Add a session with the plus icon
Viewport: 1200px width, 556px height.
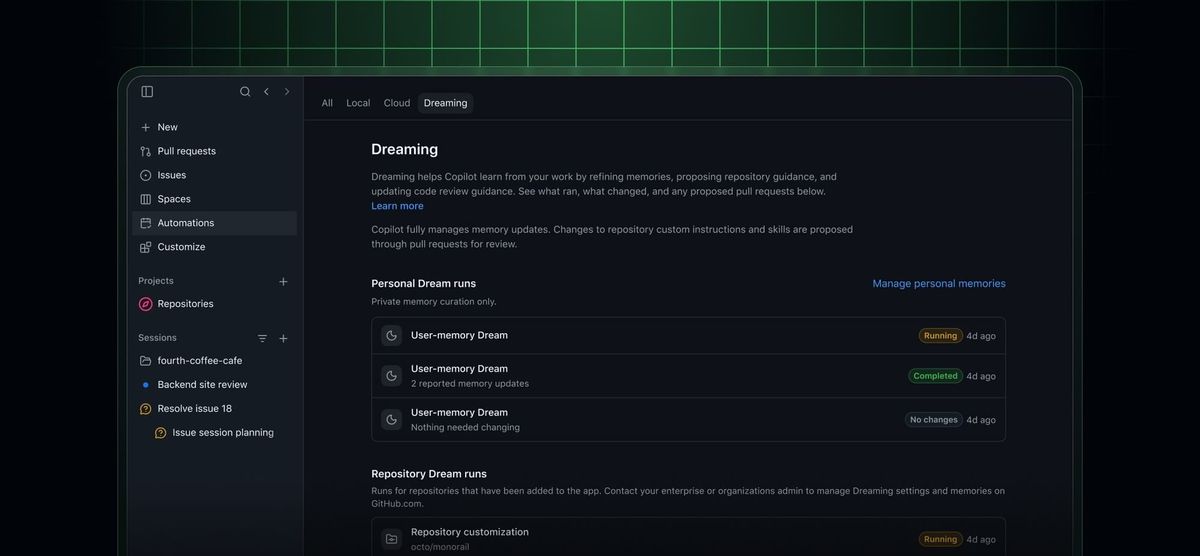[283, 338]
